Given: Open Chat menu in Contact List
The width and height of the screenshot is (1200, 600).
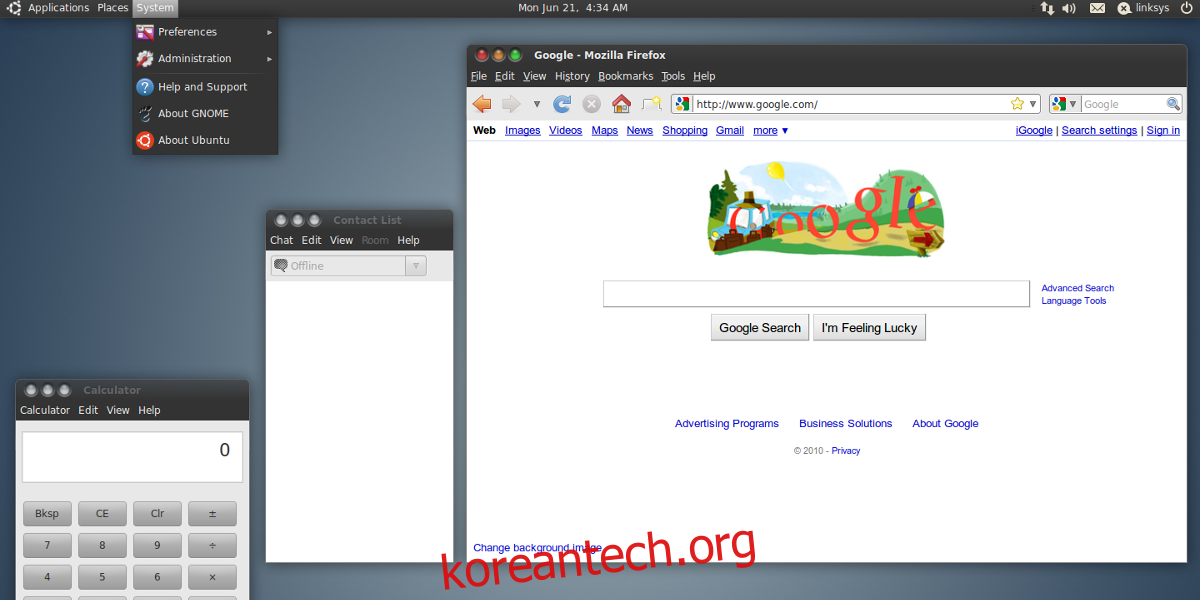Looking at the screenshot, I should (281, 240).
